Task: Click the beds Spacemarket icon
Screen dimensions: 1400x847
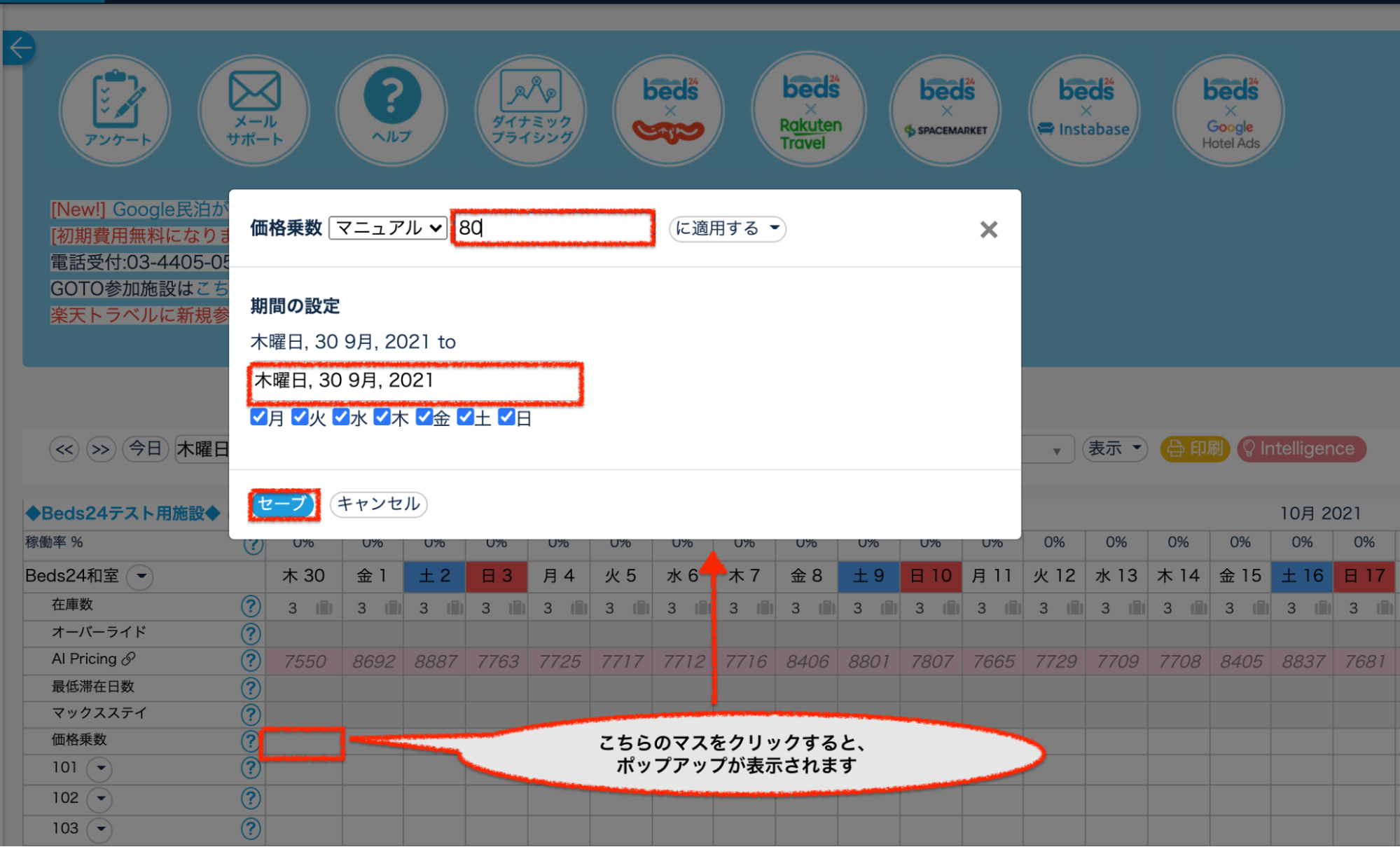Action: 946,111
